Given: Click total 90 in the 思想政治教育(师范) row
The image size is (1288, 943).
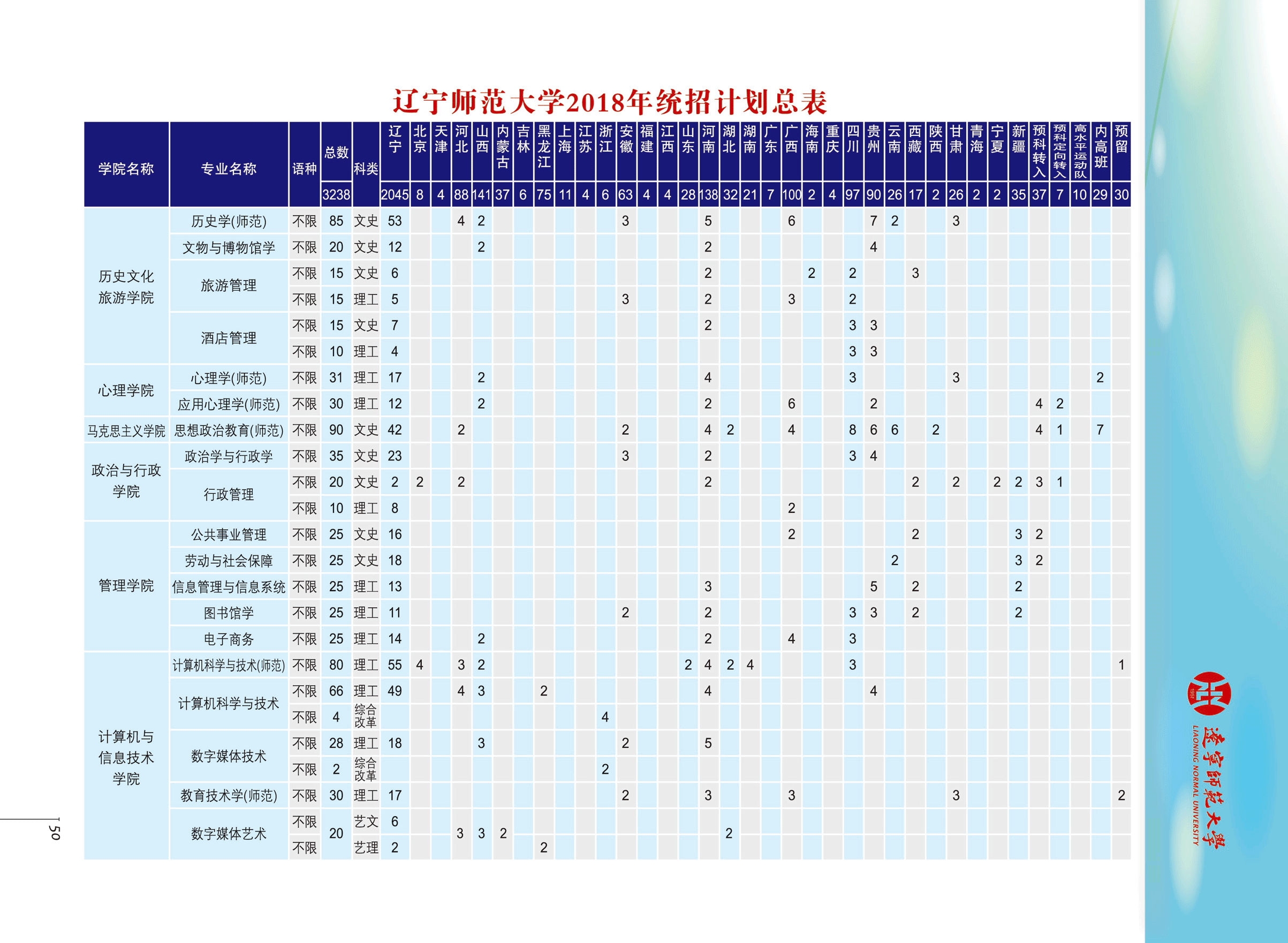Looking at the screenshot, I should (x=336, y=430).
